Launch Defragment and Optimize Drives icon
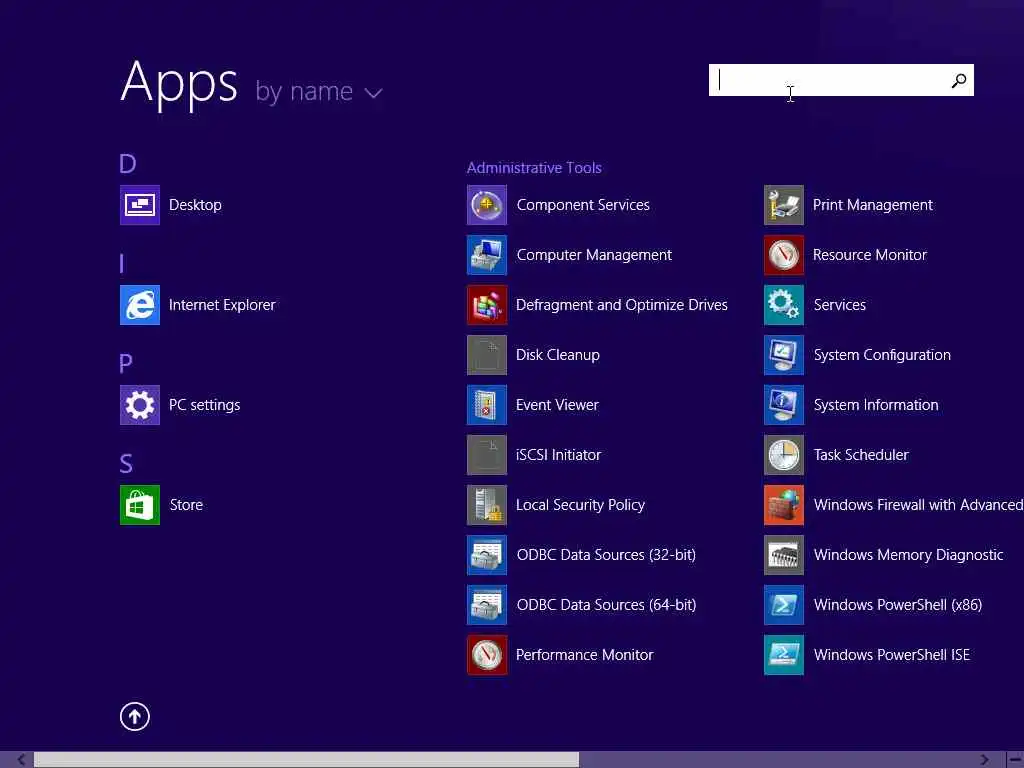Image resolution: width=1024 pixels, height=768 pixels. click(487, 305)
